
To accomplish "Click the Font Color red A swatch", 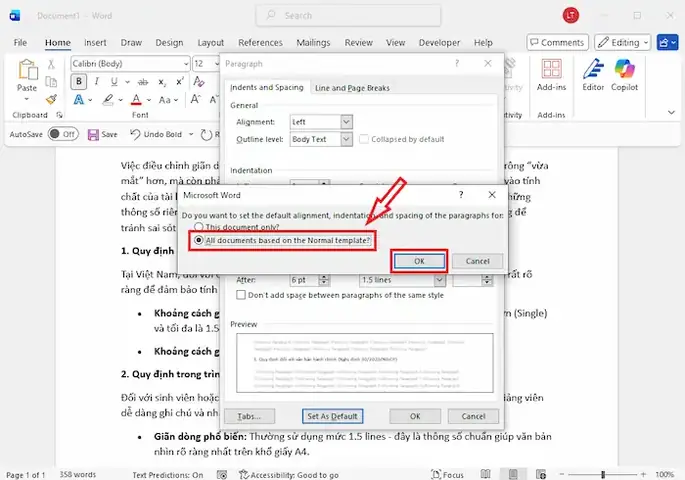I will click(136, 100).
